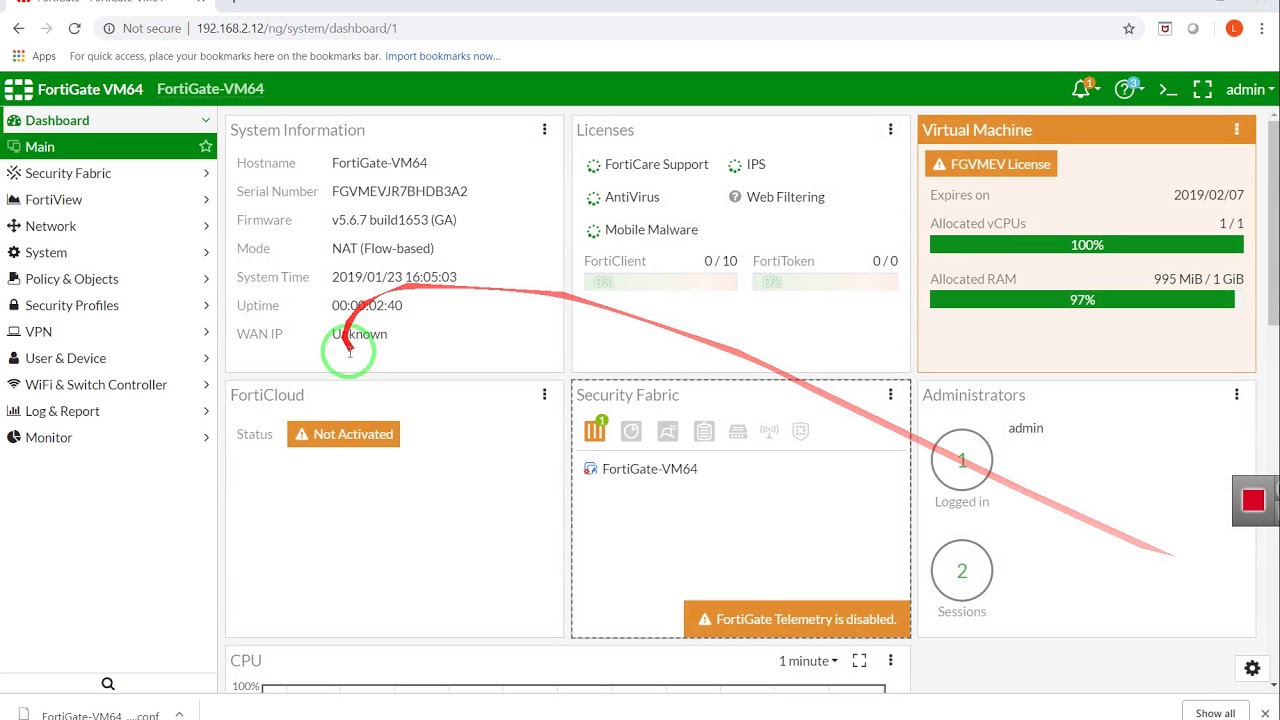Open Administrators widget options menu
Screen dimensions: 1280x720
click(x=1236, y=395)
